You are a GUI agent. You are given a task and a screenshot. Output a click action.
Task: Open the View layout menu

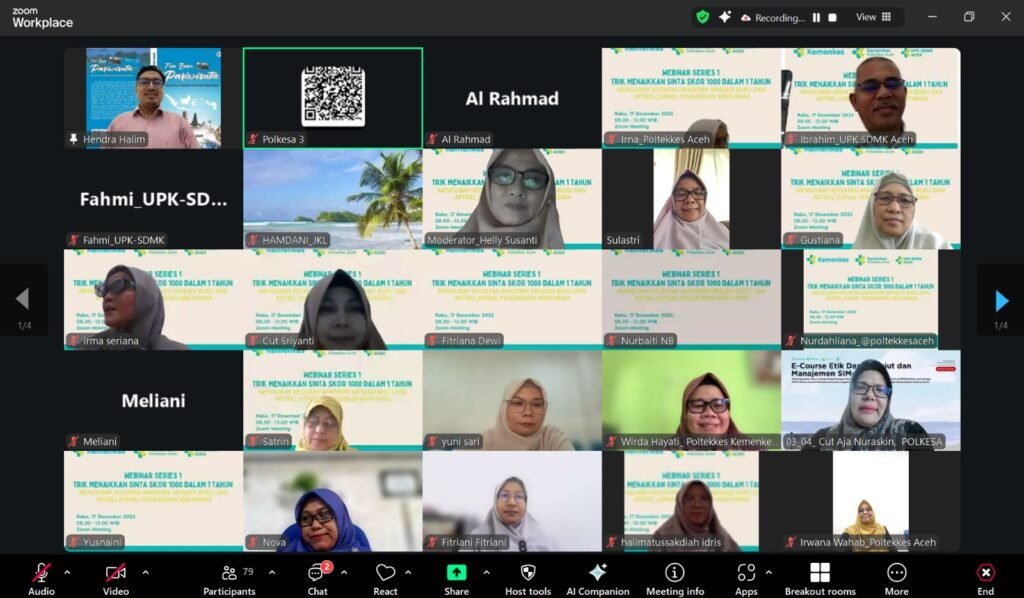point(871,17)
